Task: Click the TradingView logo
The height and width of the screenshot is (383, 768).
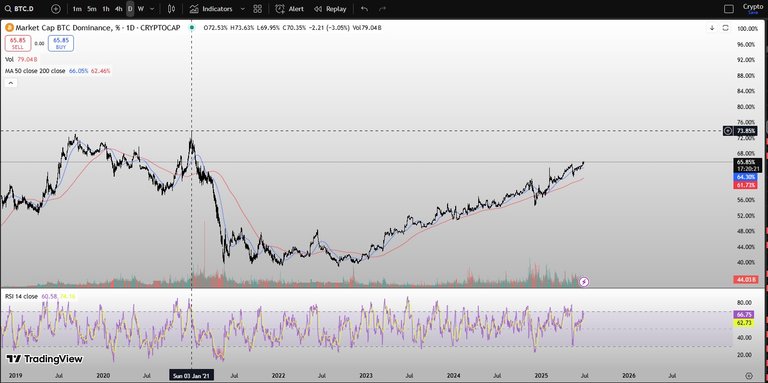Action: tap(45, 359)
